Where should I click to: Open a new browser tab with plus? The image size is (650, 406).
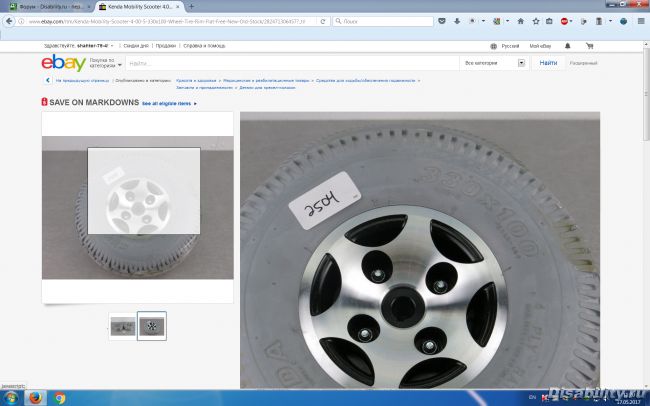pyautogui.click(x=191, y=7)
